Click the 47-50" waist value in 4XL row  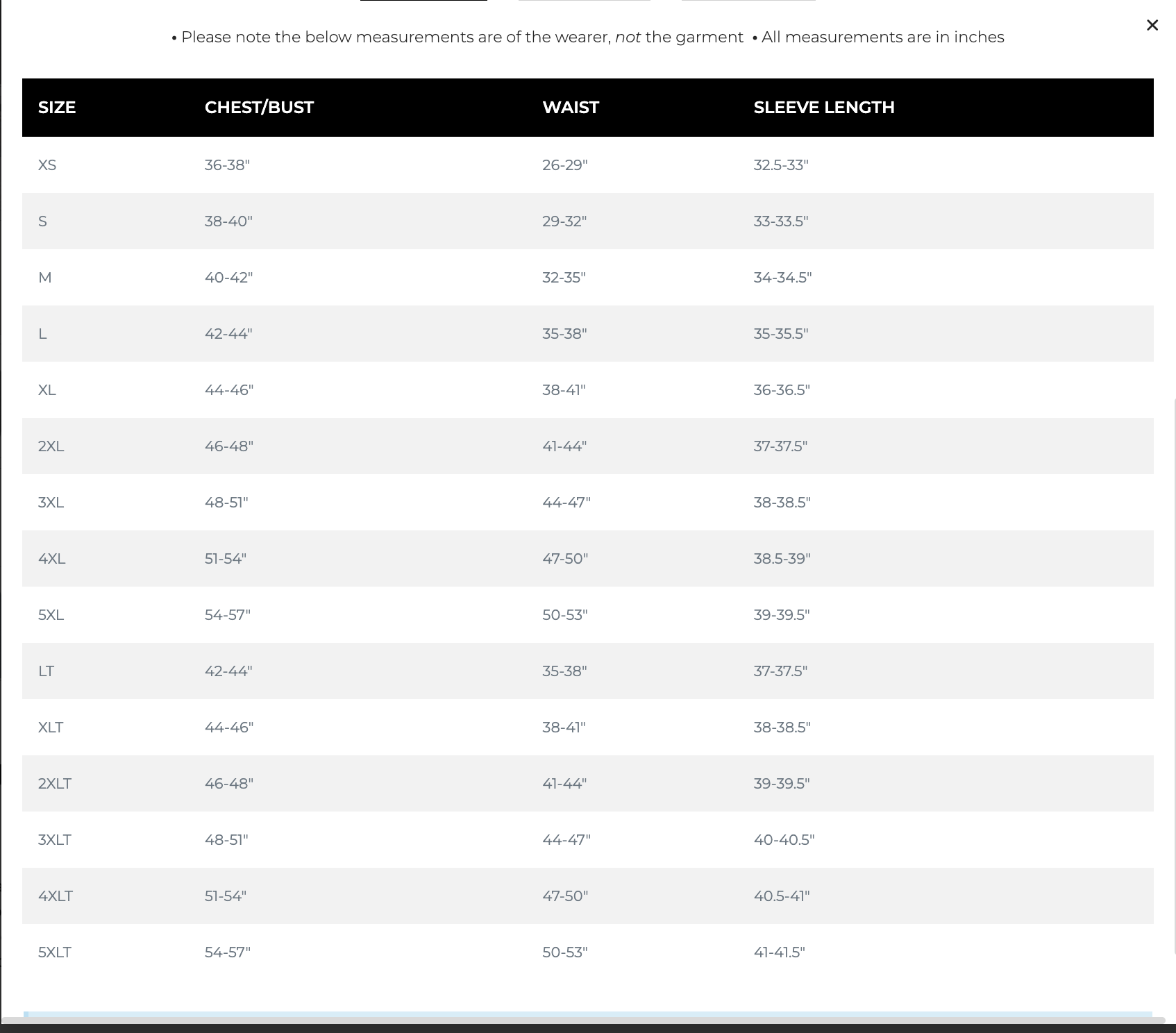[564, 559]
